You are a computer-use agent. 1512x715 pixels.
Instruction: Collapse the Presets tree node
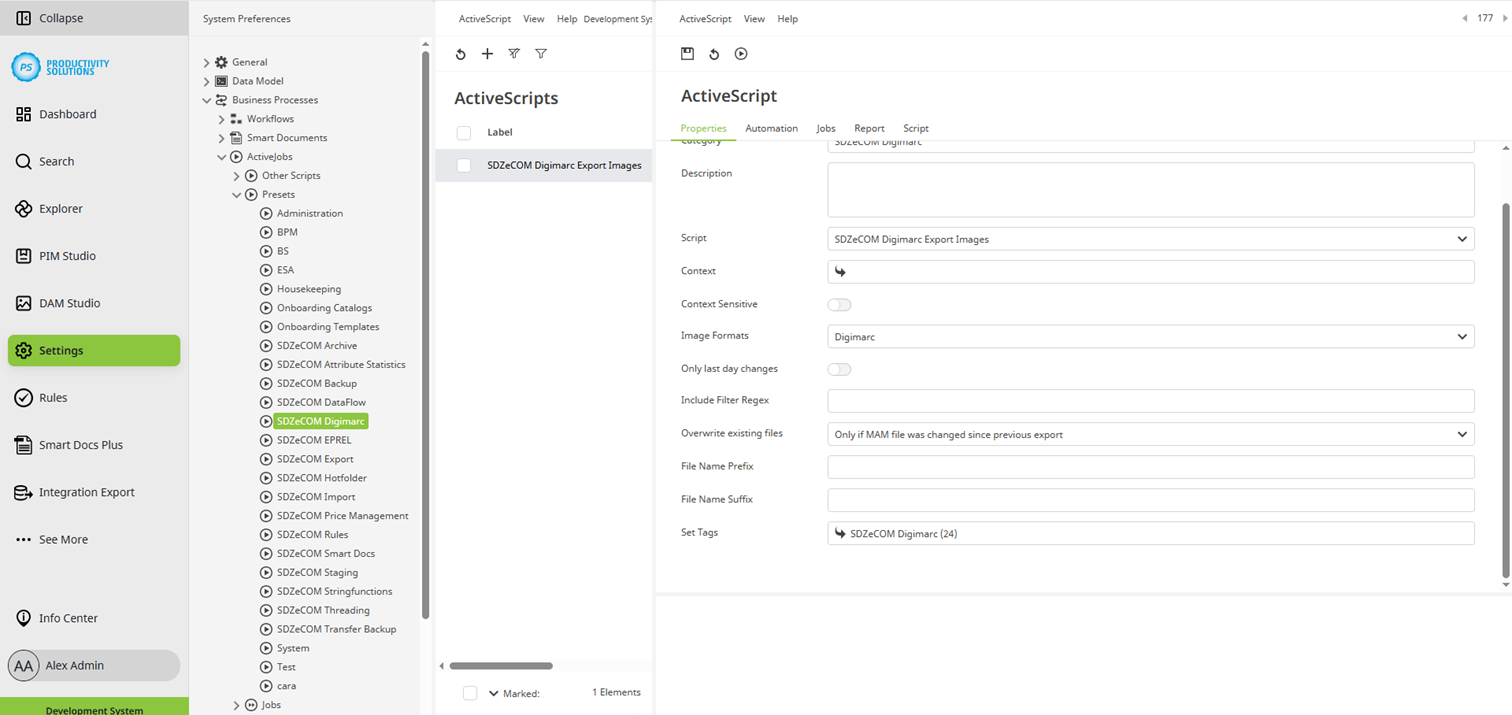pyautogui.click(x=237, y=195)
